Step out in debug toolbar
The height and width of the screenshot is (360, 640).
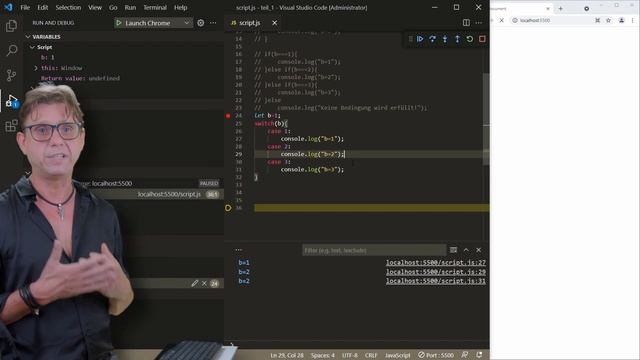tap(457, 39)
